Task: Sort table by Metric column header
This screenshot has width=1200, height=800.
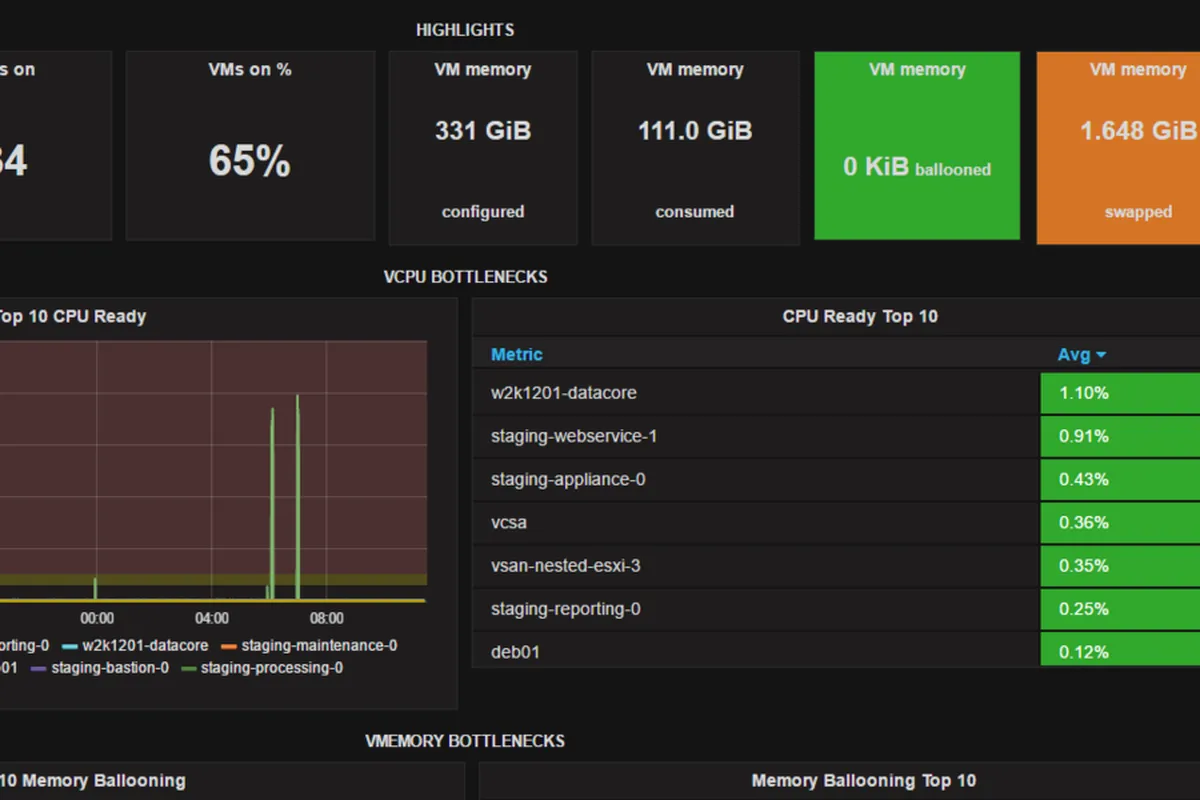Action: (x=517, y=355)
